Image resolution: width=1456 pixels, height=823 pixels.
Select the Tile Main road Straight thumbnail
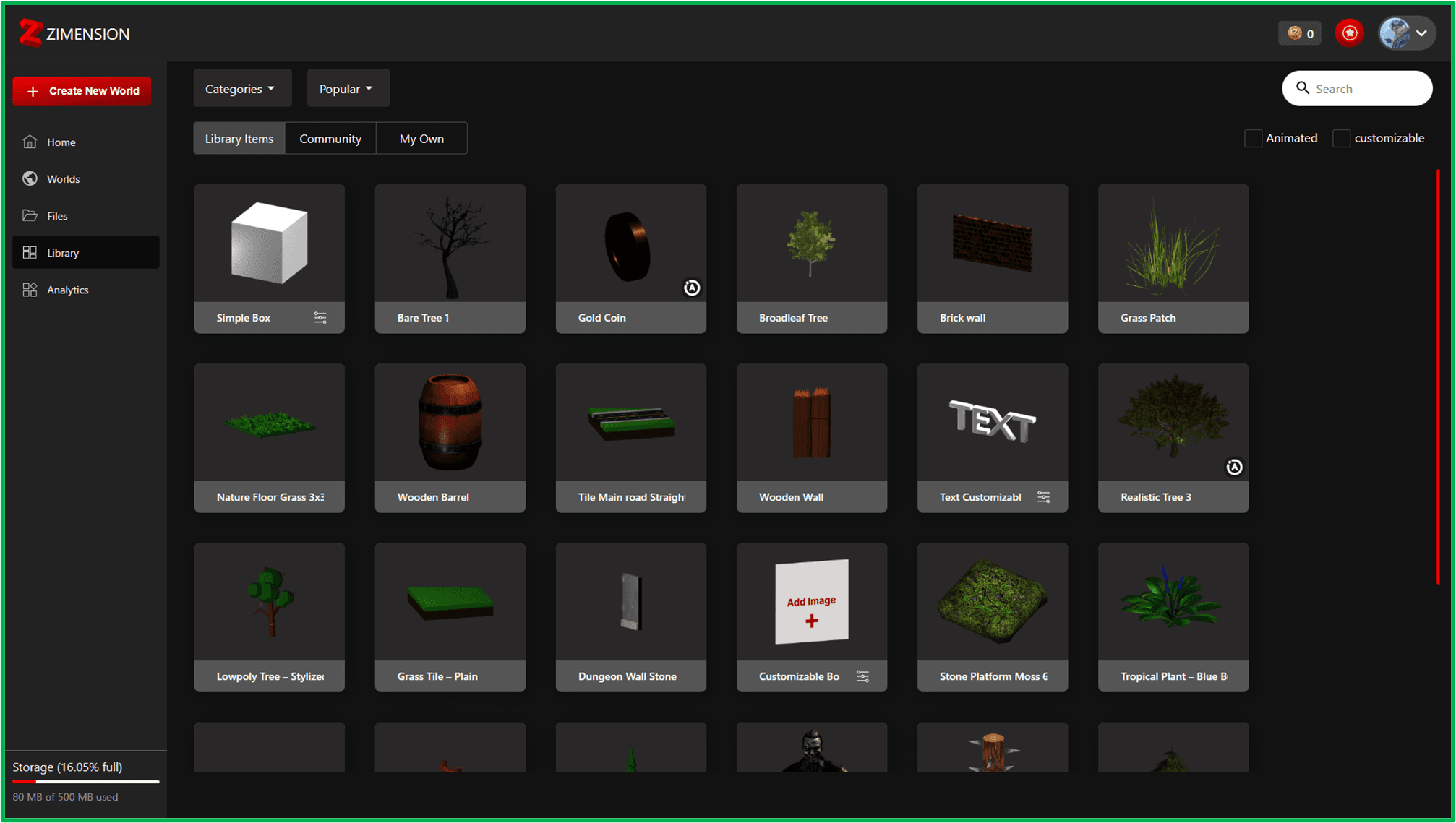click(630, 423)
